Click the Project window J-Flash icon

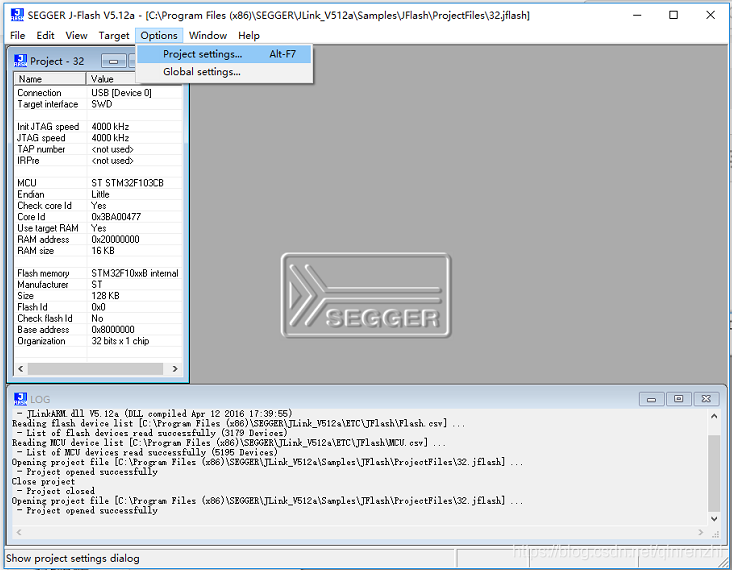coord(21,61)
